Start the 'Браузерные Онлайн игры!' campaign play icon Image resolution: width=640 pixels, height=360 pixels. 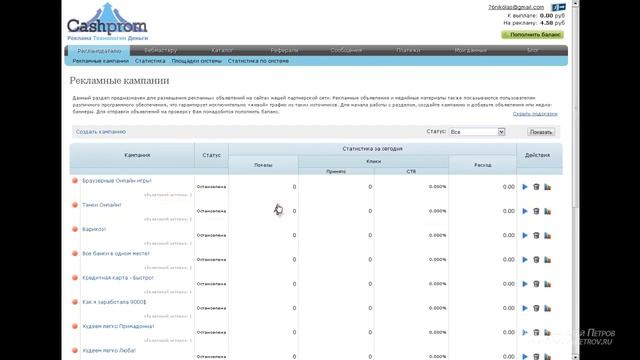coord(525,187)
